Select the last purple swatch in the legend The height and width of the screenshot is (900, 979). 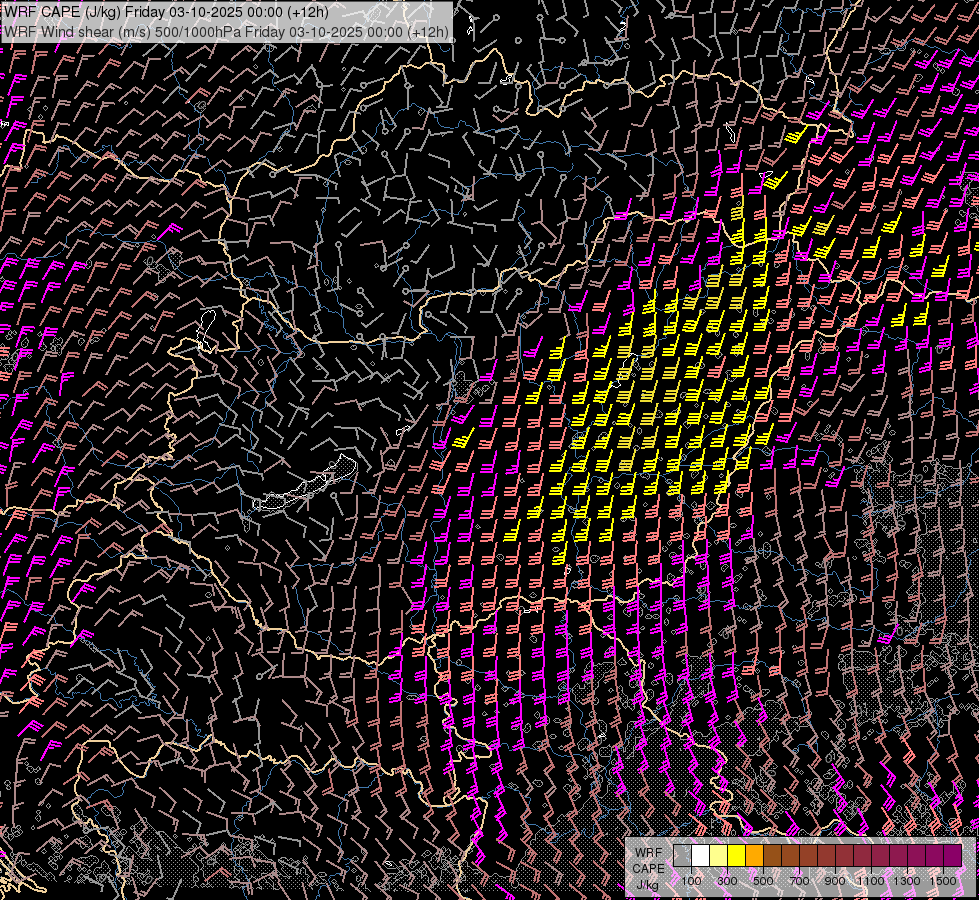[x=952, y=855]
